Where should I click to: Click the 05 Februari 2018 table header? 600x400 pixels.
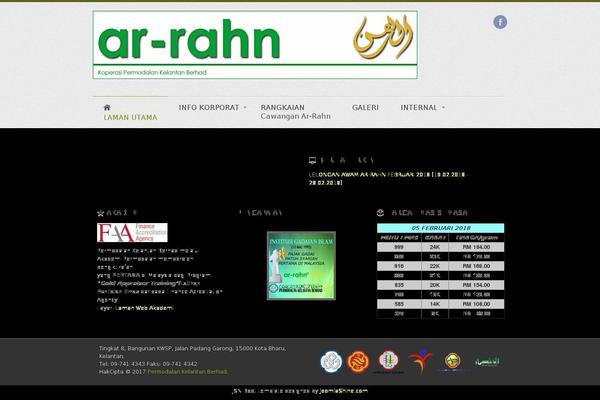440,228
